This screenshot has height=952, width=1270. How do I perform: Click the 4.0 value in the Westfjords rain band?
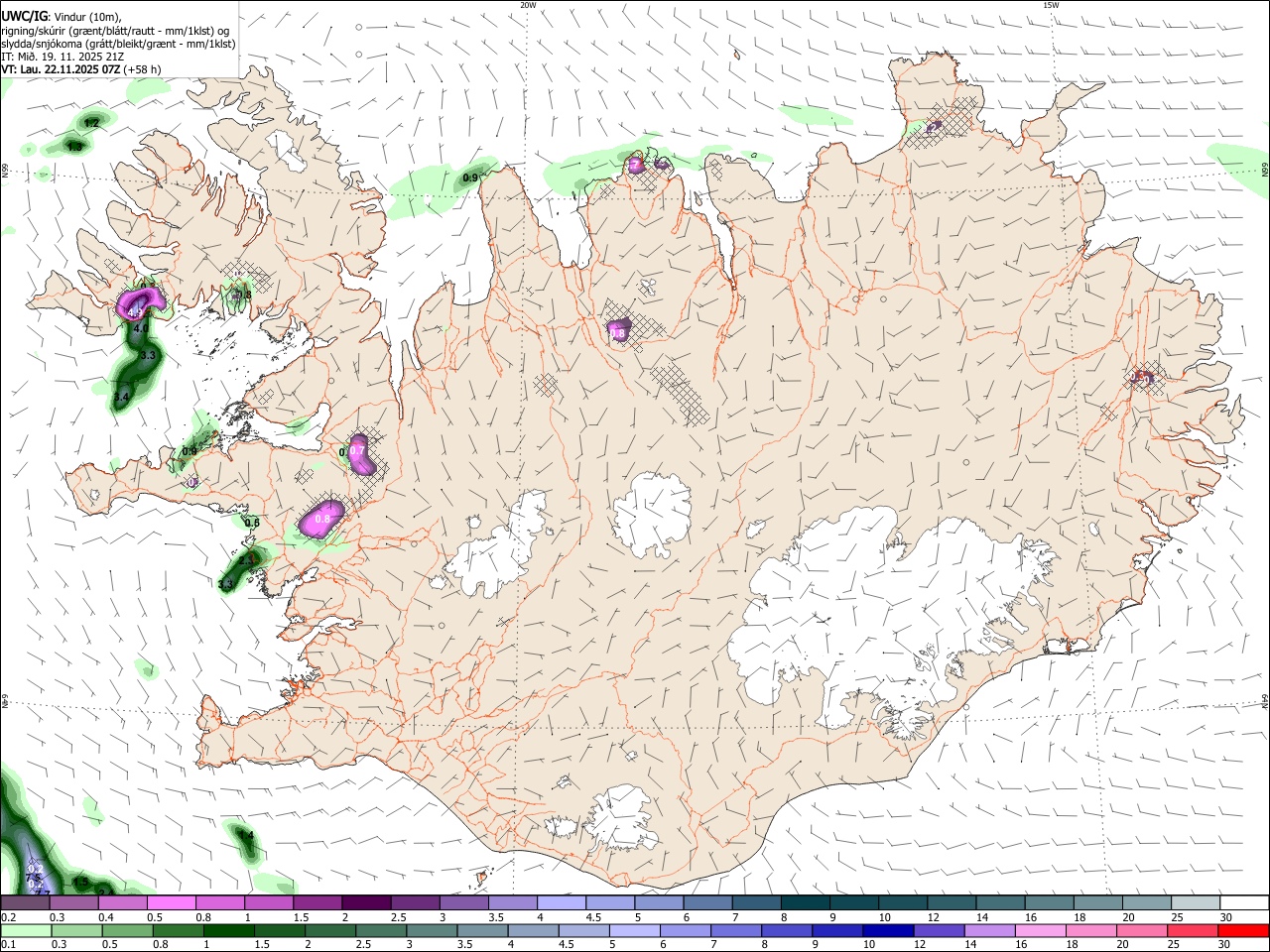[141, 328]
